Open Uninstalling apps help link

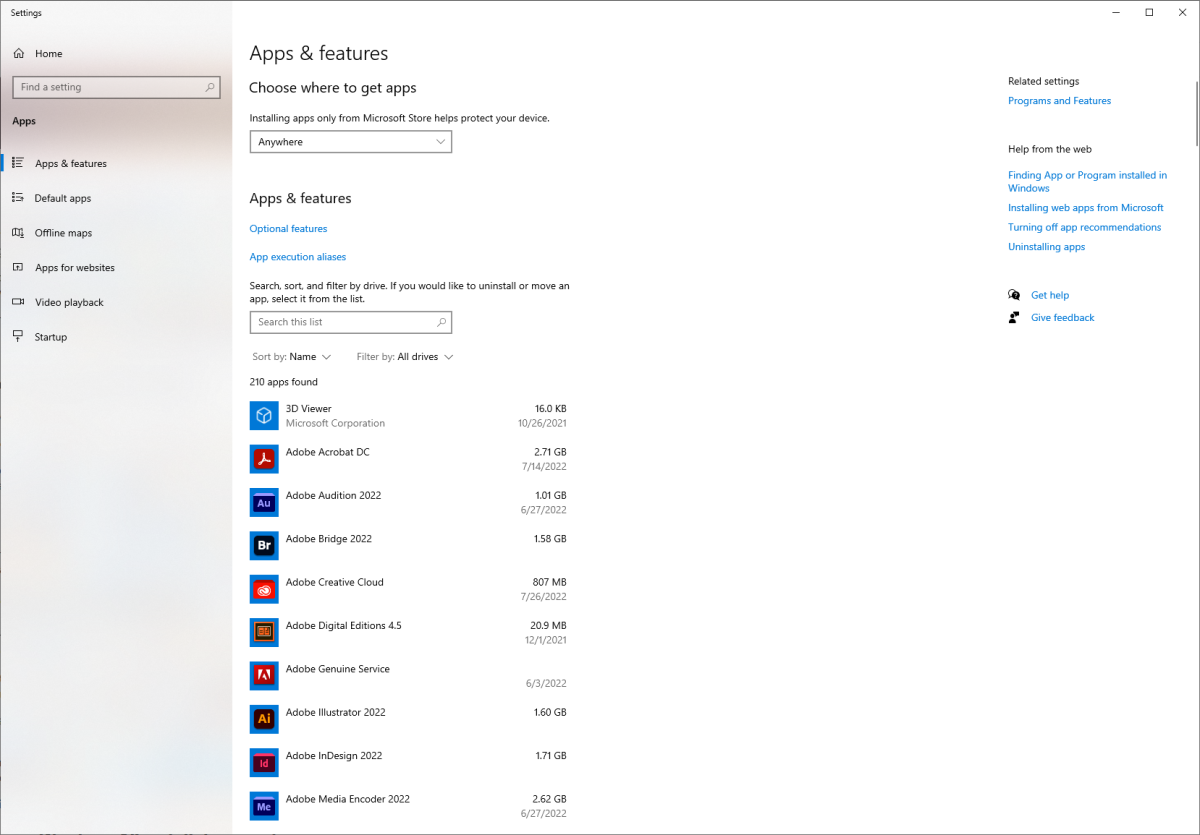(x=1046, y=247)
